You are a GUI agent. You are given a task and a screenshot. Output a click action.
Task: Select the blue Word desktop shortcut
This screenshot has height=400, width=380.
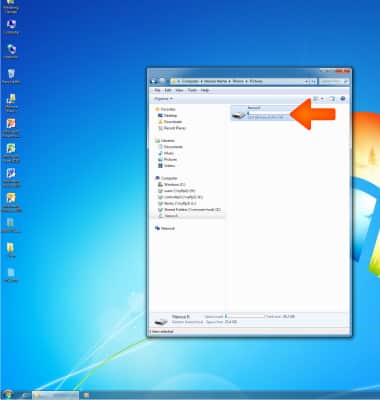point(11,178)
